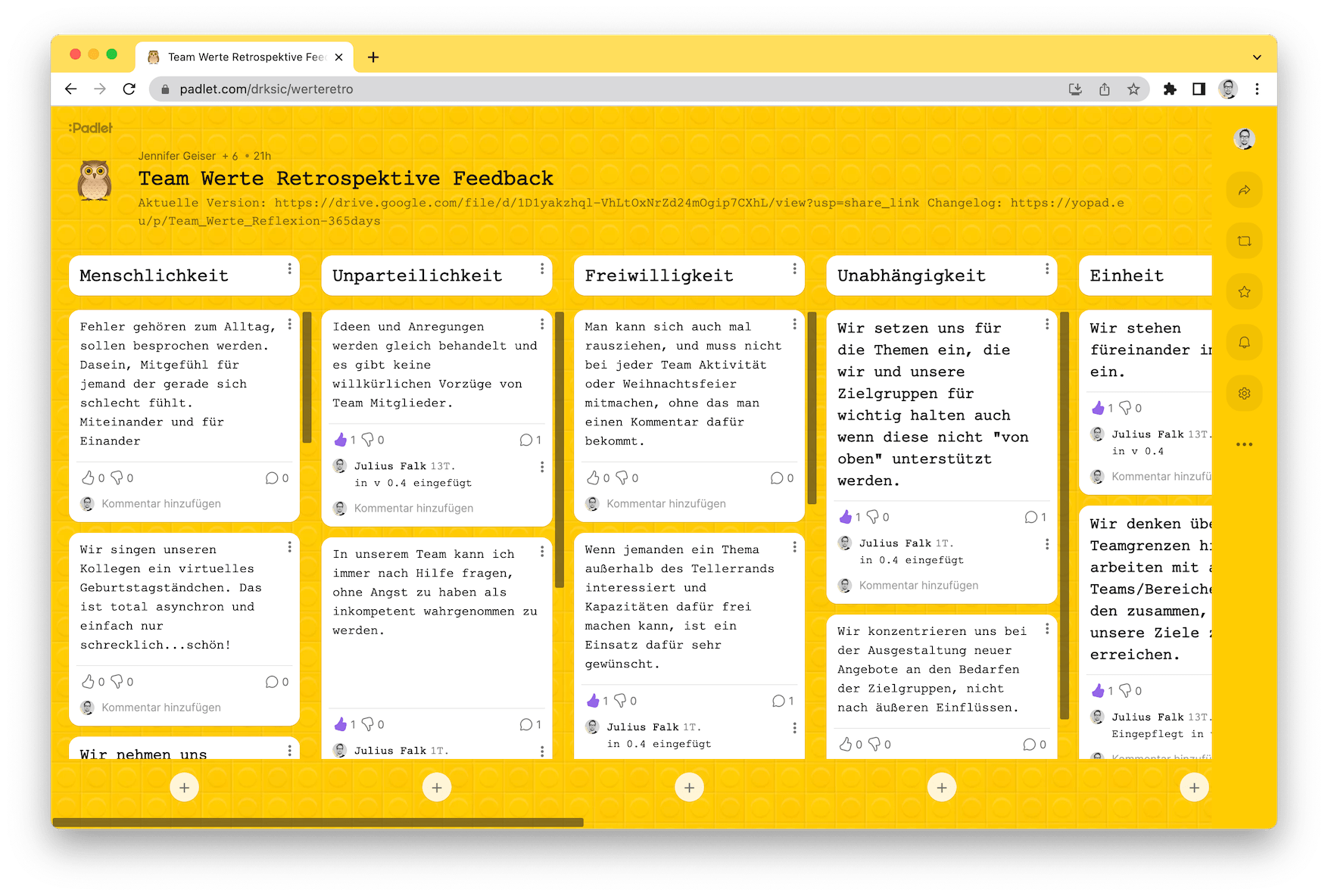Expand the Chrome tab search chevron

click(1257, 58)
